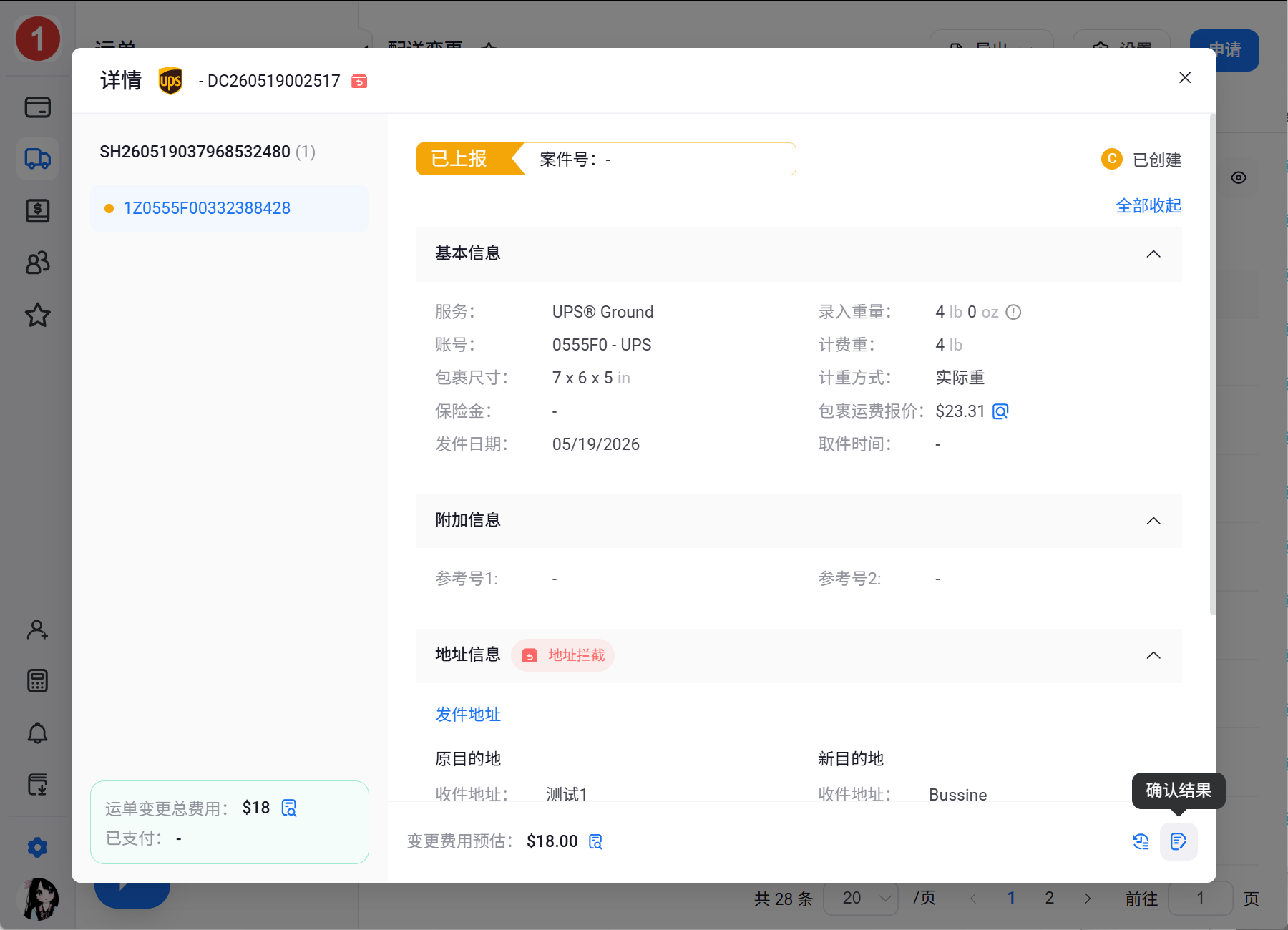Click the blue chat button behind dialog
This screenshot has width=1288, height=930.
coord(132,894)
